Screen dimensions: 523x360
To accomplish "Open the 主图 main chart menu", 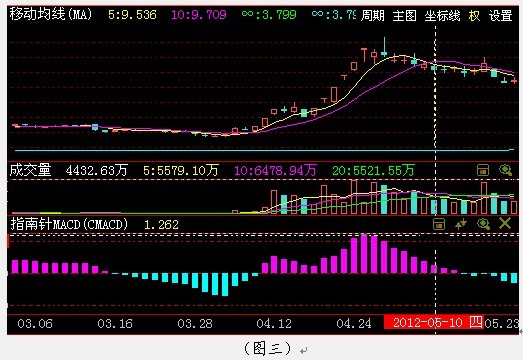I will pos(404,15).
